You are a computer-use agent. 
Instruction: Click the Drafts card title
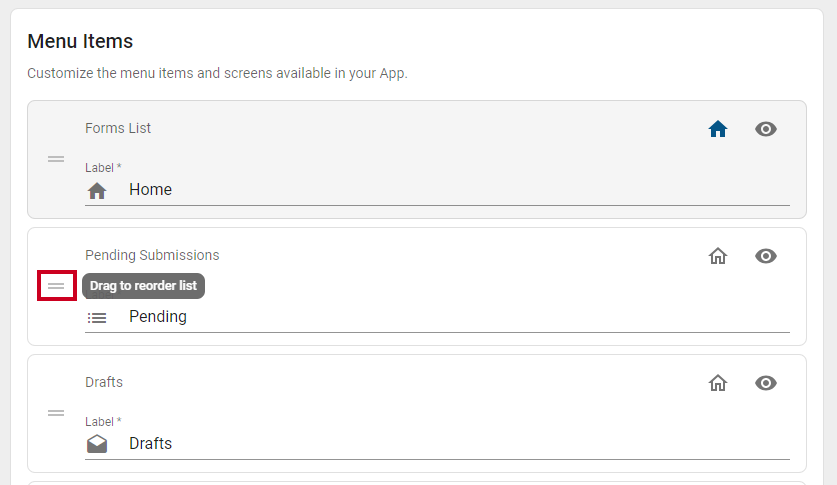pos(104,383)
